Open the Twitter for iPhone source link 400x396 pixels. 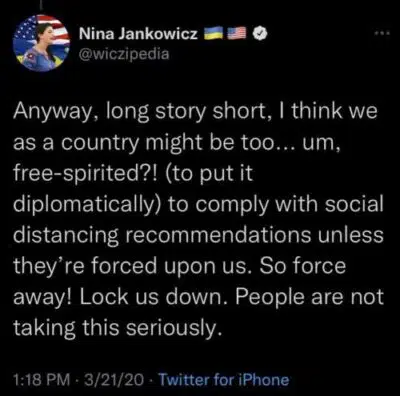(x=224, y=380)
